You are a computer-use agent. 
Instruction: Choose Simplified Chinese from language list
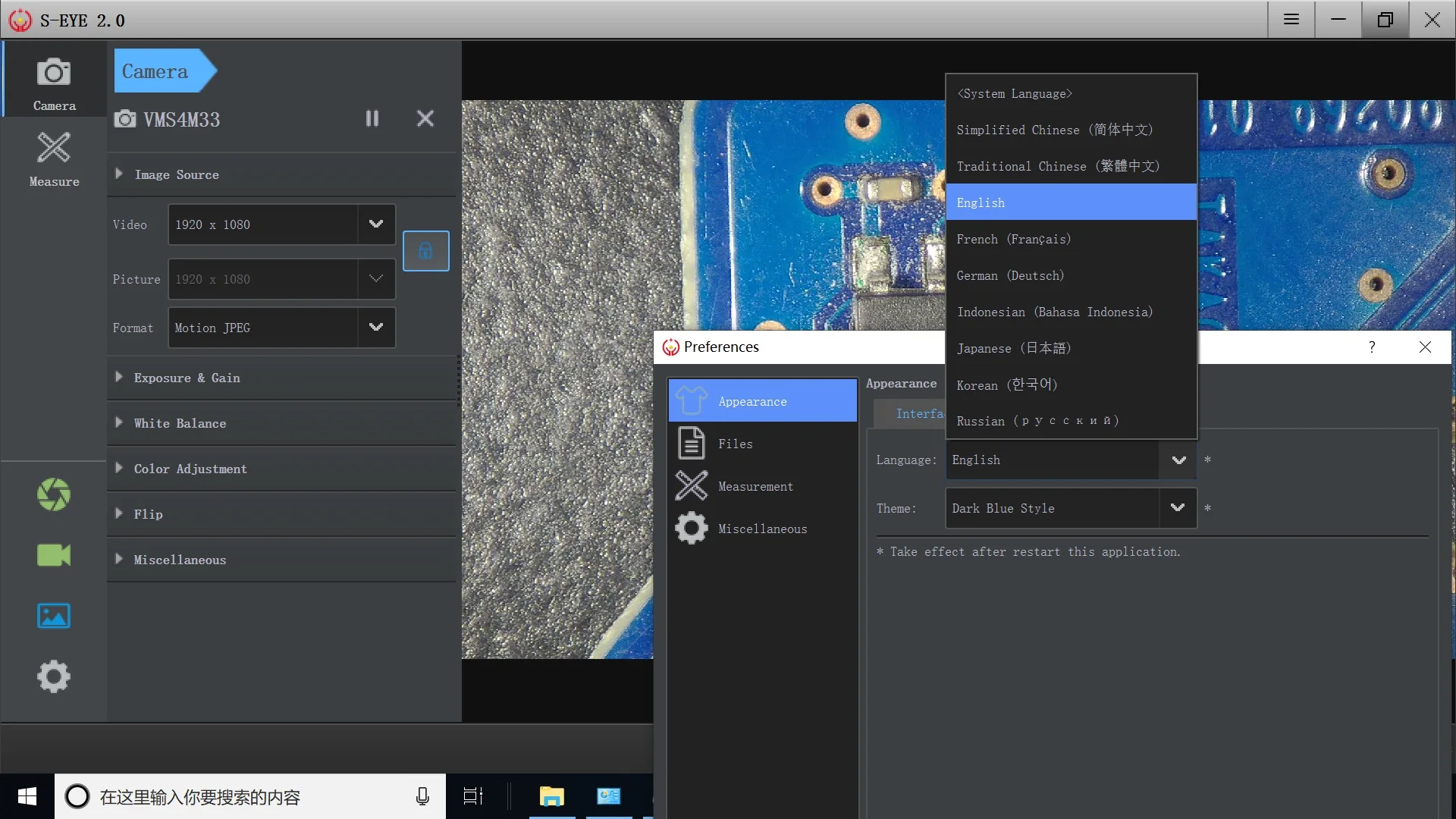pyautogui.click(x=1054, y=130)
